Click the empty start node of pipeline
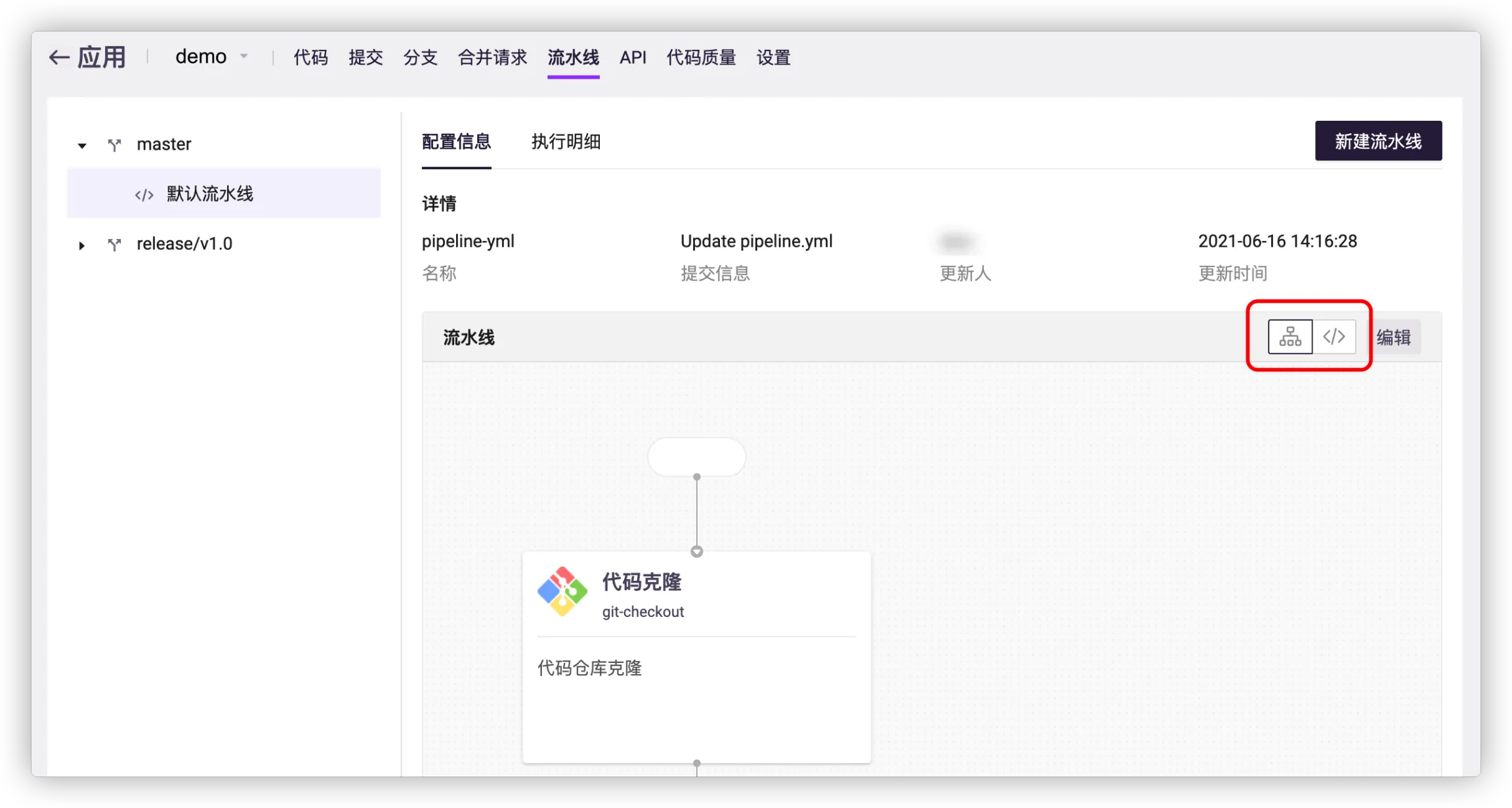This screenshot has height=808, width=1512. click(x=696, y=456)
